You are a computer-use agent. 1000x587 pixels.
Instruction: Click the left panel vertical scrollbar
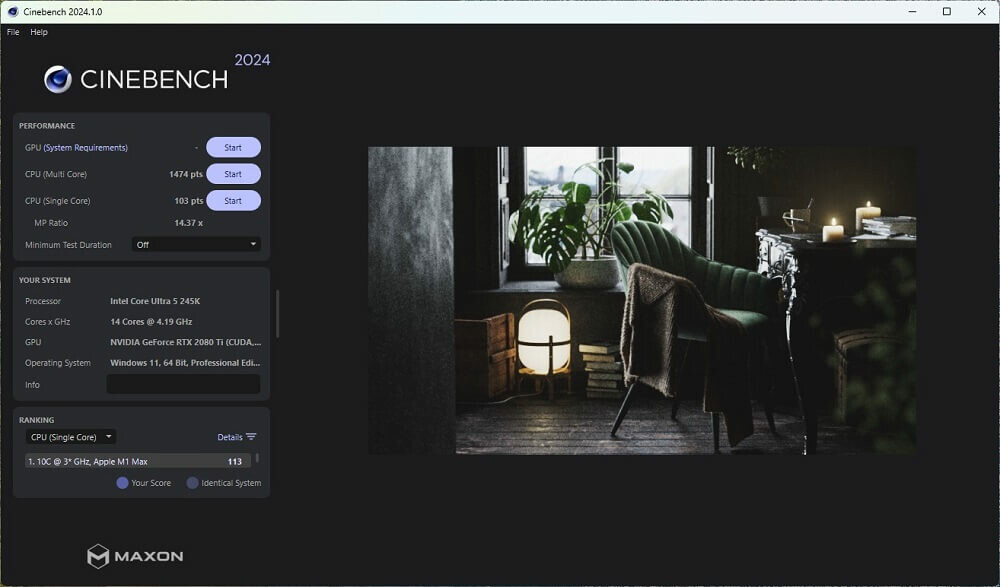point(277,314)
